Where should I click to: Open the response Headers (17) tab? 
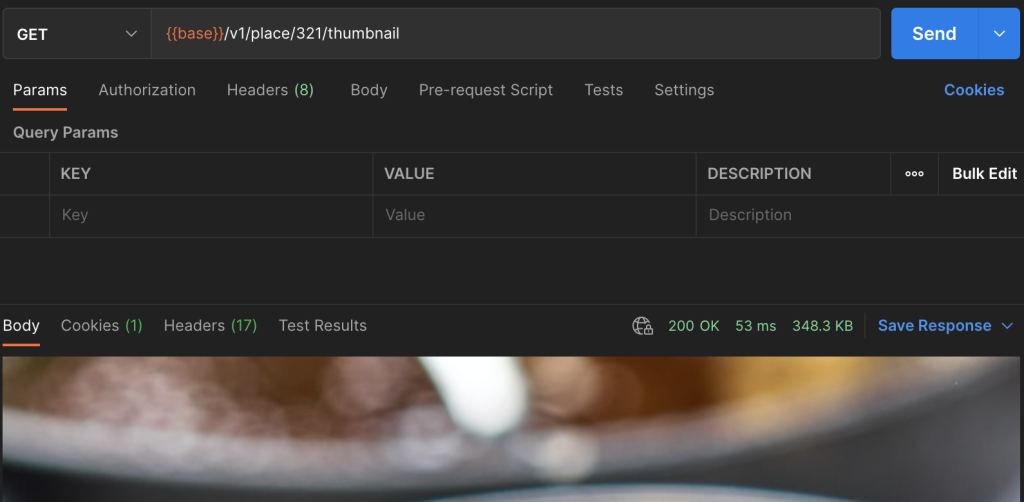[x=210, y=326]
